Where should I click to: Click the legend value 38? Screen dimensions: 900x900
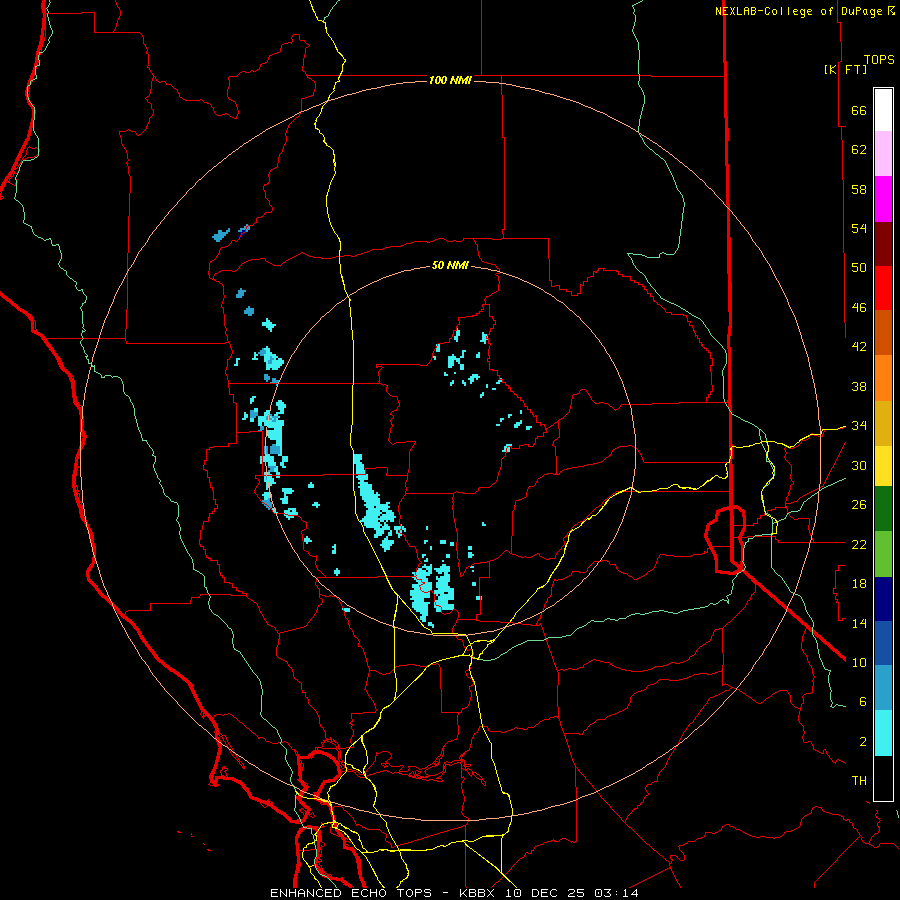tap(859, 386)
